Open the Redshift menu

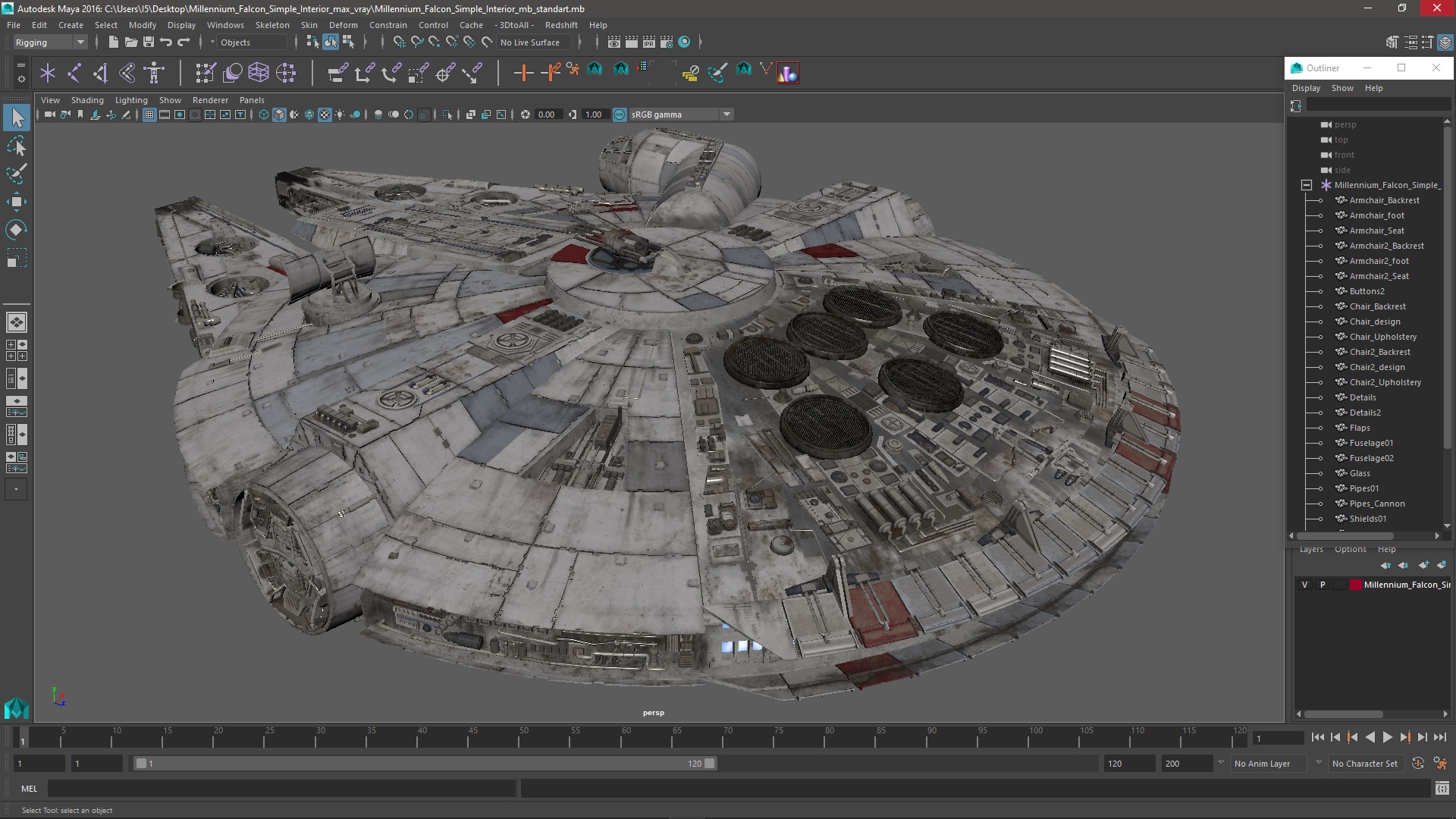tap(561, 25)
